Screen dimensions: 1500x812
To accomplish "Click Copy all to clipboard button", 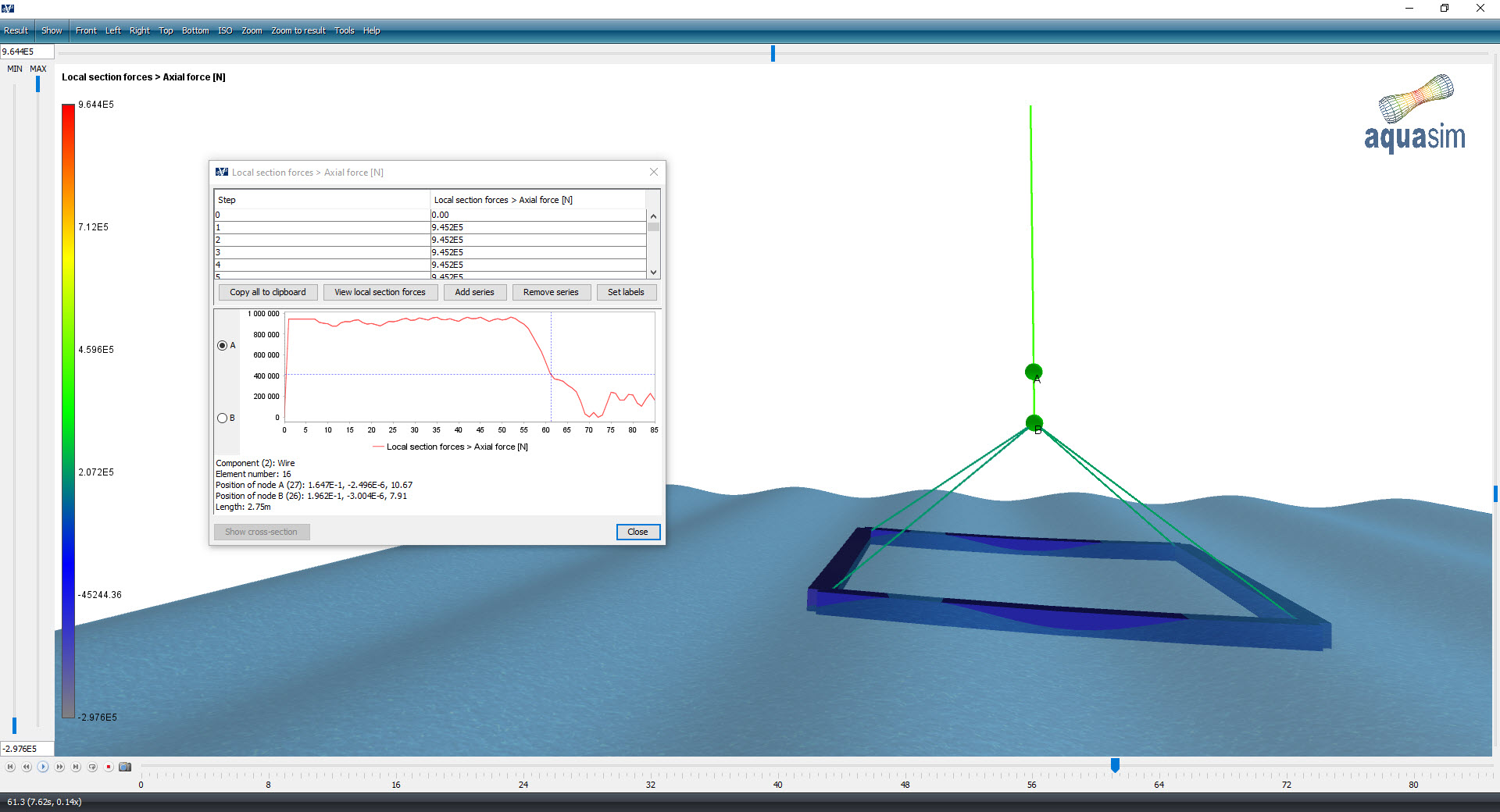I will (268, 292).
